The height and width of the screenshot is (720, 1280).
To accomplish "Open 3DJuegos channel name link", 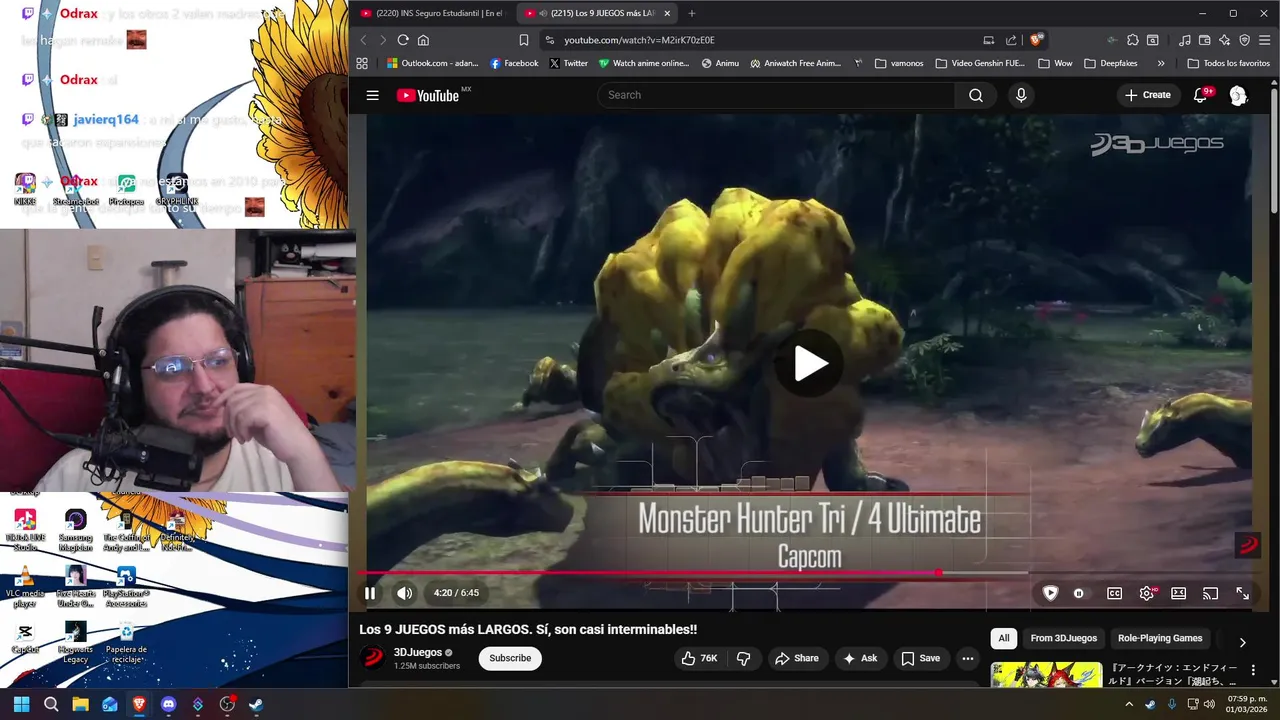I will tap(418, 652).
